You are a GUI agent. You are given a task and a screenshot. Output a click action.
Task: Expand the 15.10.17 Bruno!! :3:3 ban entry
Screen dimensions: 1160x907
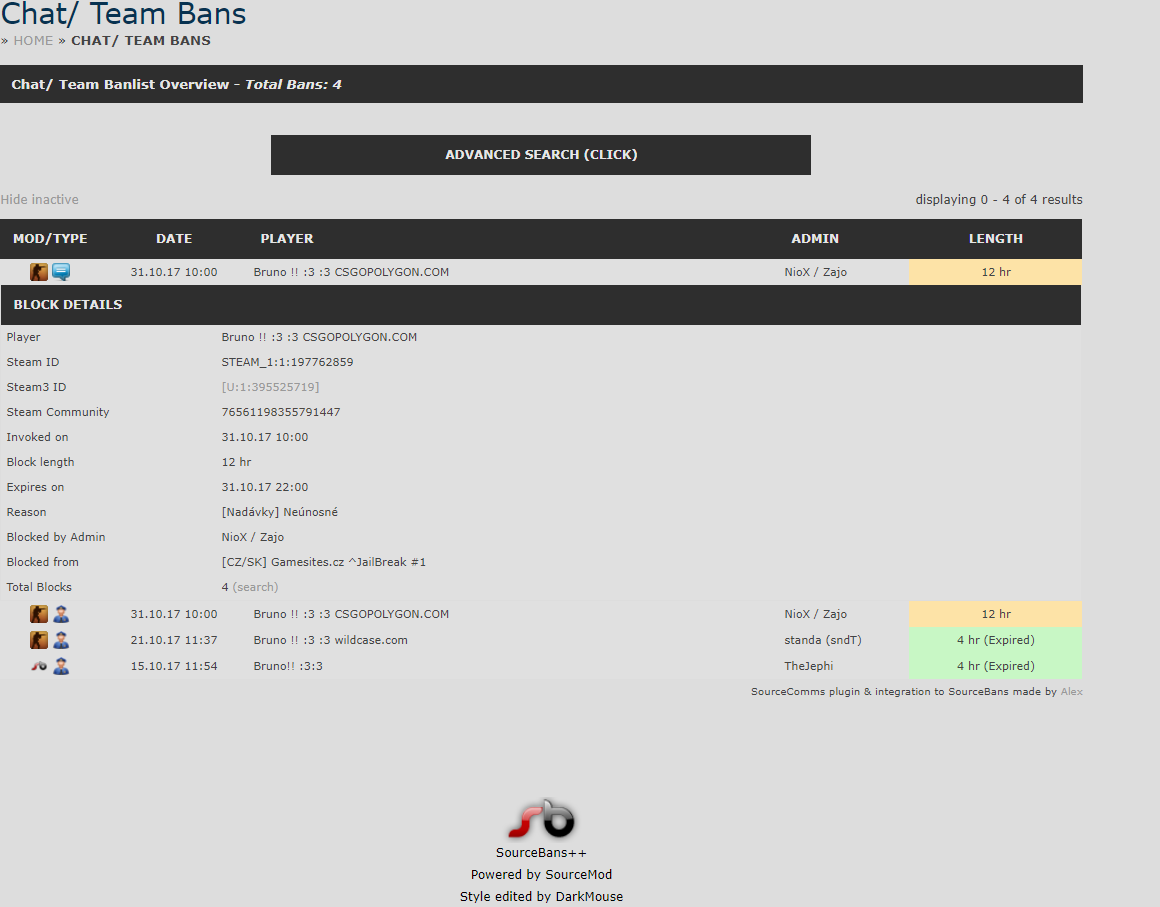(x=288, y=666)
